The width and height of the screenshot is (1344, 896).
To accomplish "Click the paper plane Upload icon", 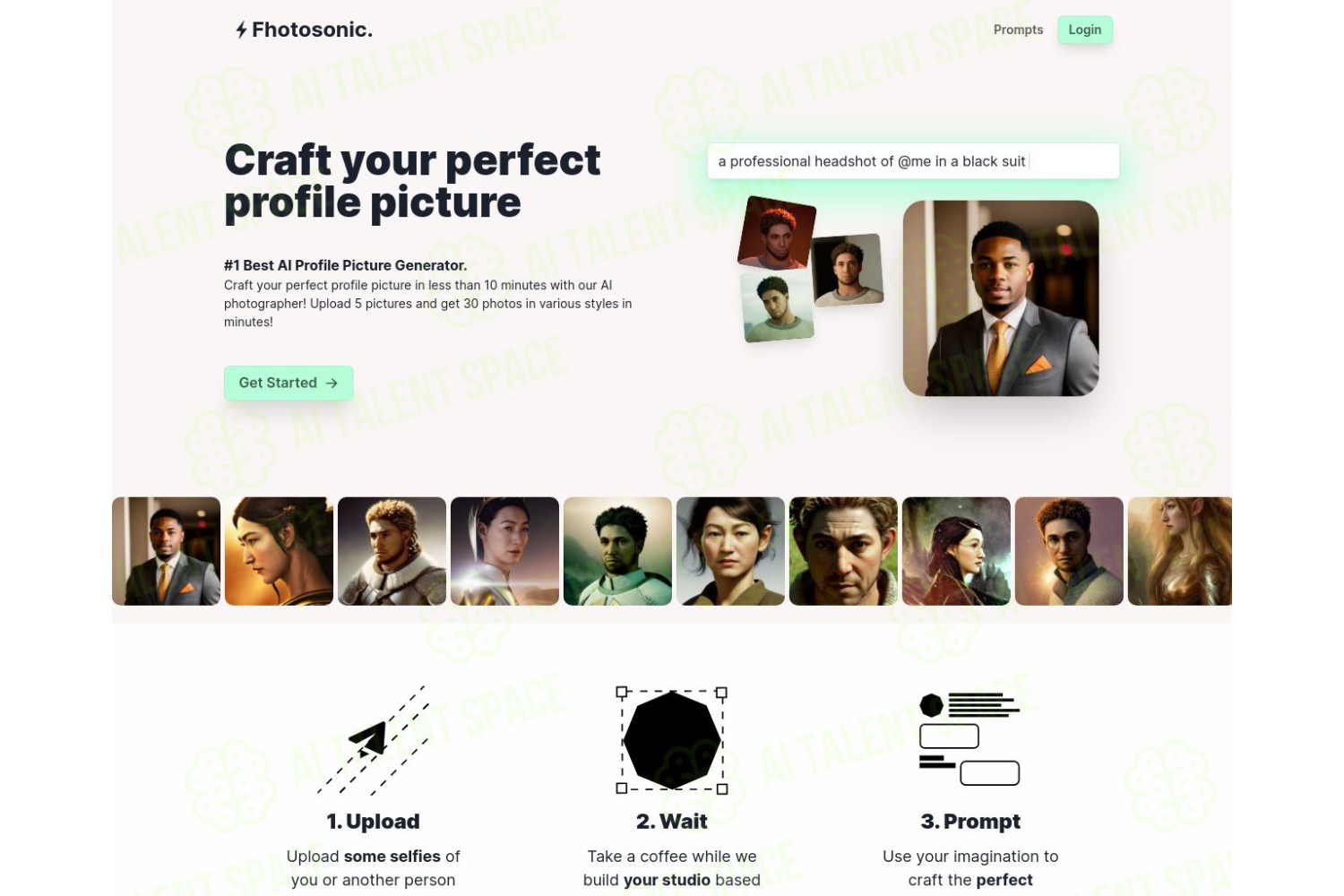I will tap(373, 741).
